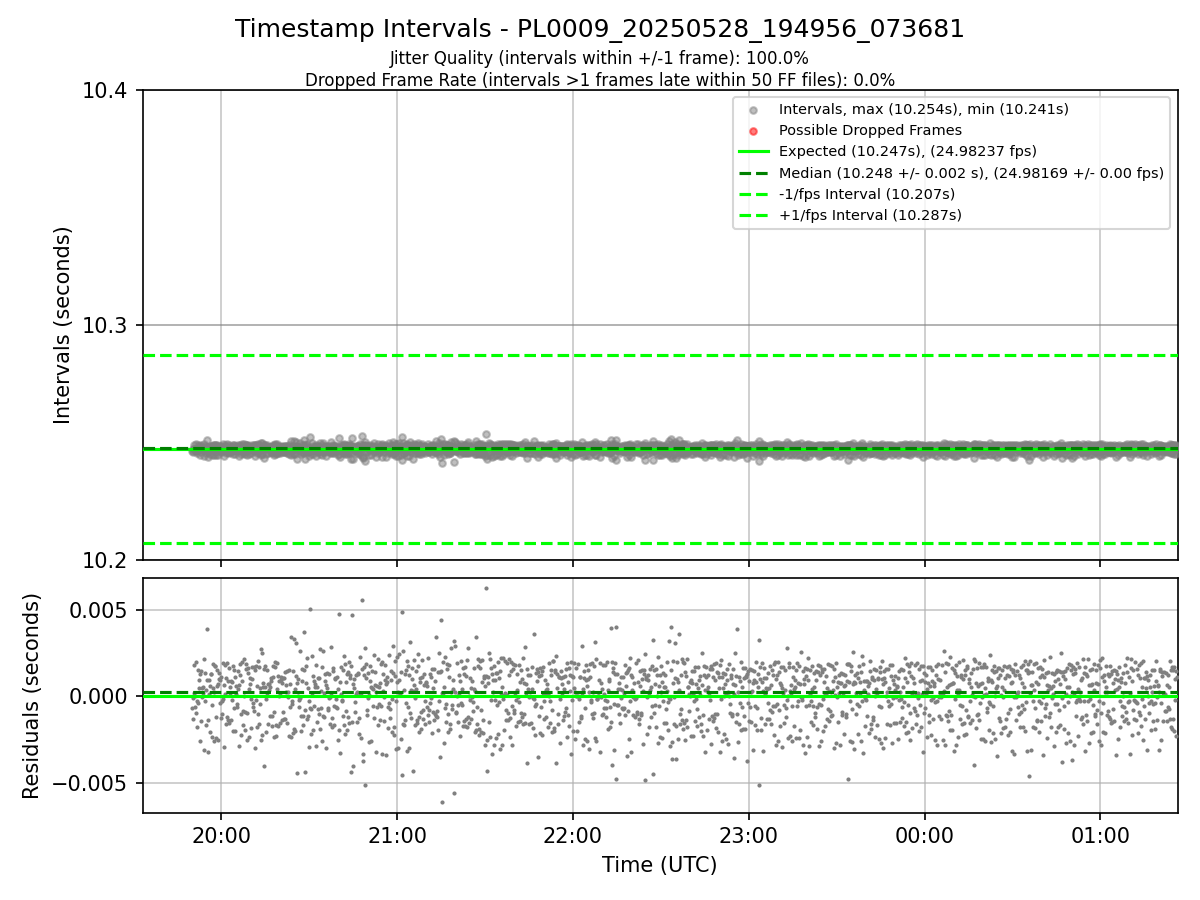Click the plot title 'Timestamp Intervals - PL0009_20250528_194956_073681'
This screenshot has width=1200, height=900.
pos(600,29)
